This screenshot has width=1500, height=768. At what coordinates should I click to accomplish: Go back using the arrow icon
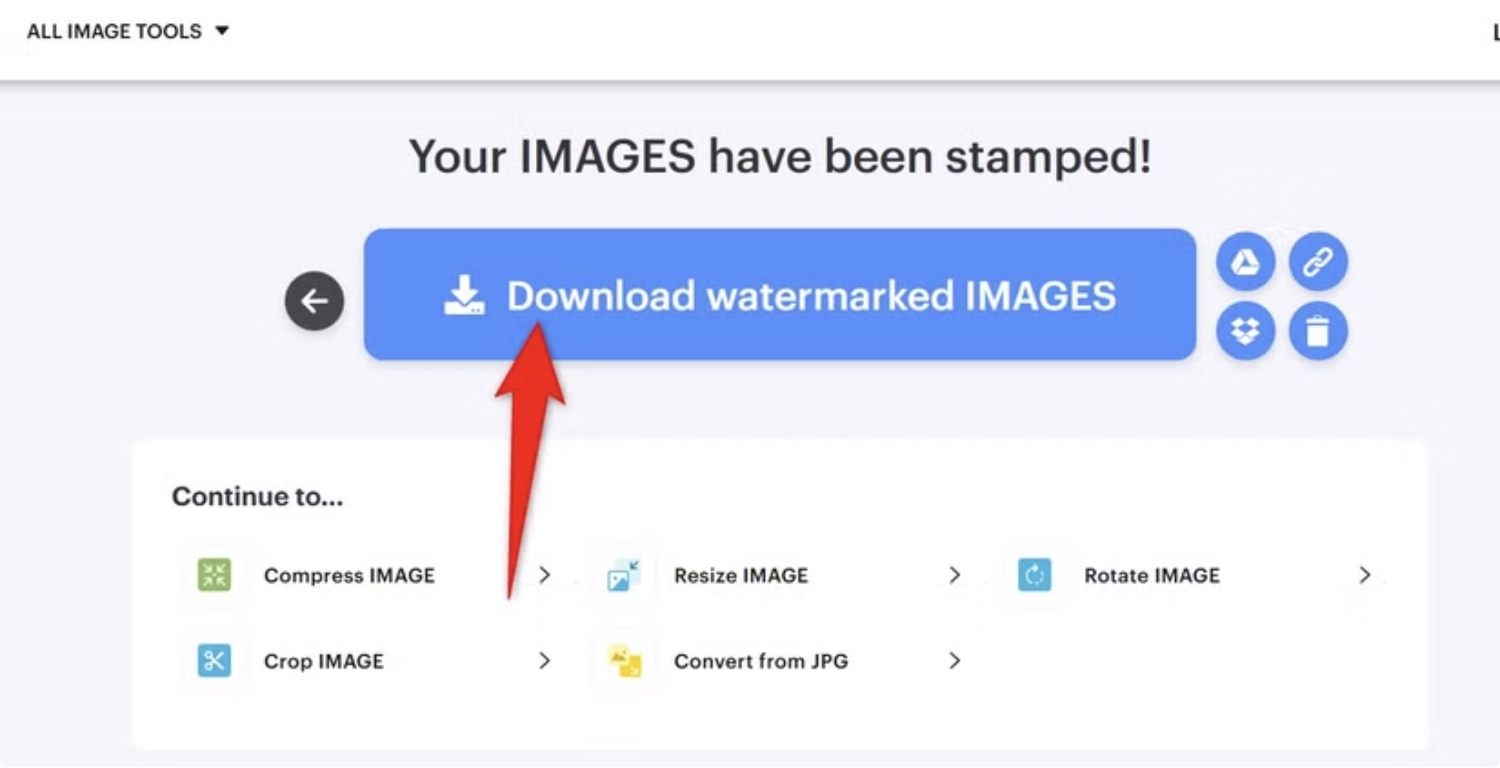point(314,301)
